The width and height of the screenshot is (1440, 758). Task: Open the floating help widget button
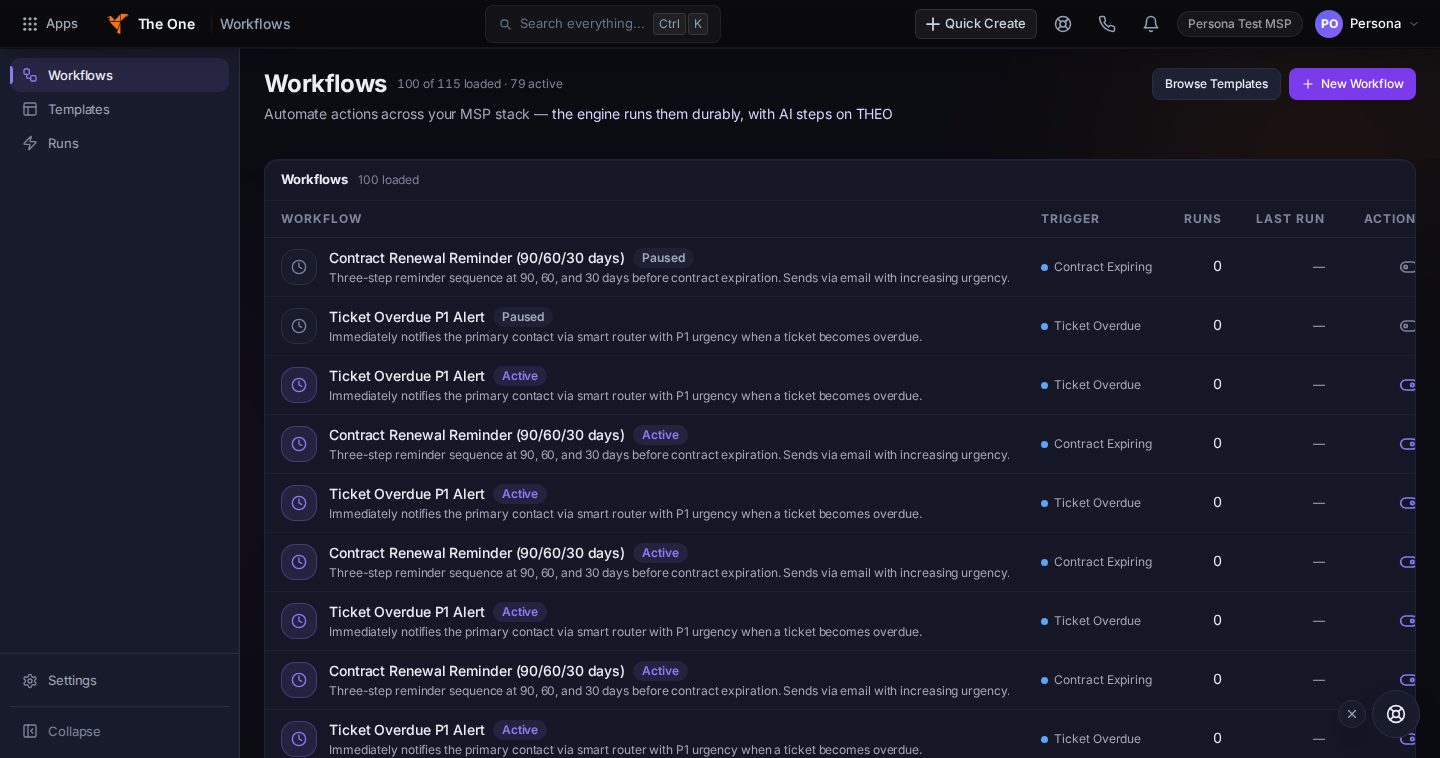(x=1396, y=714)
